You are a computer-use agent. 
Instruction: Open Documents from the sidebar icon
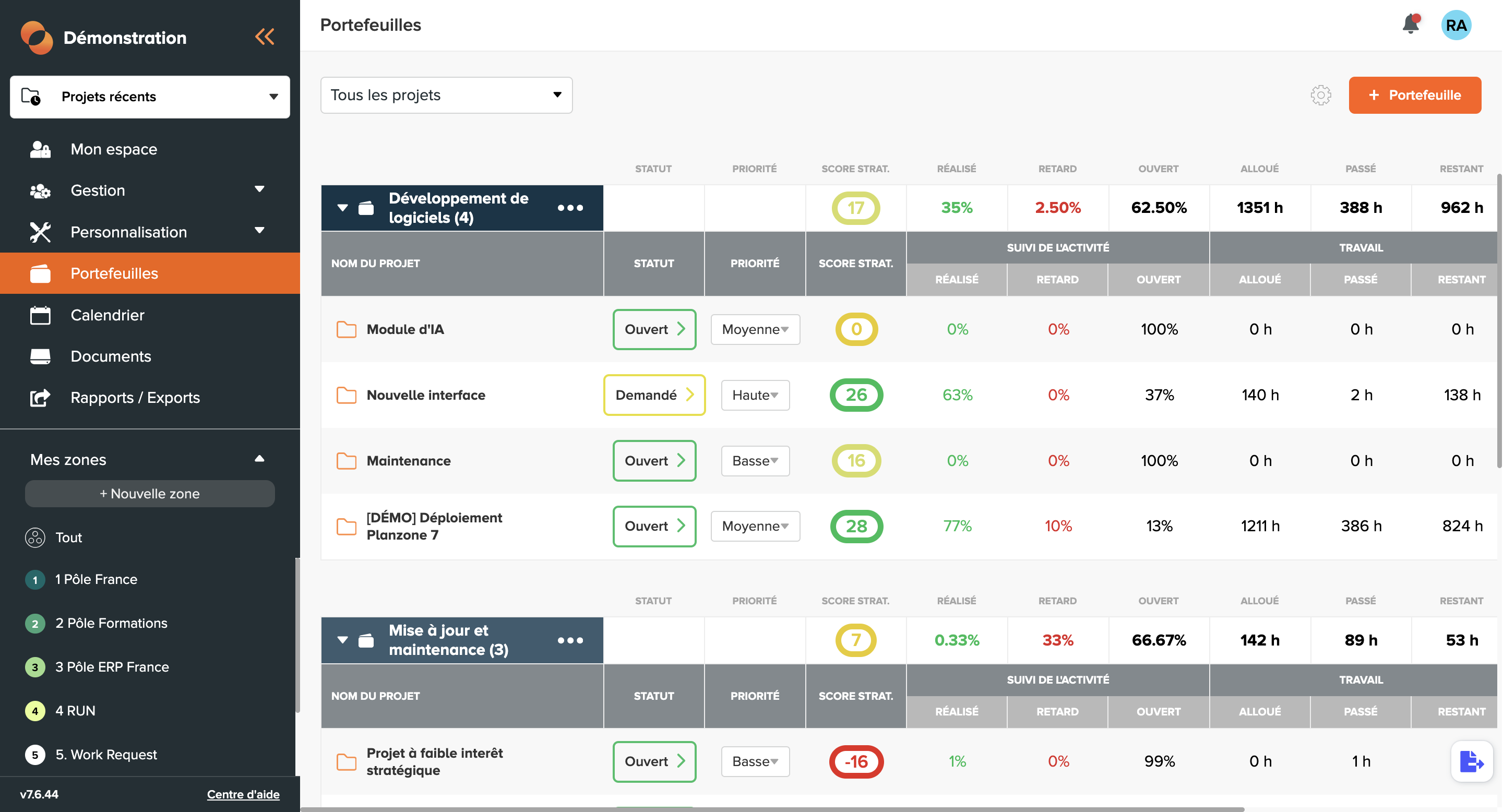40,356
